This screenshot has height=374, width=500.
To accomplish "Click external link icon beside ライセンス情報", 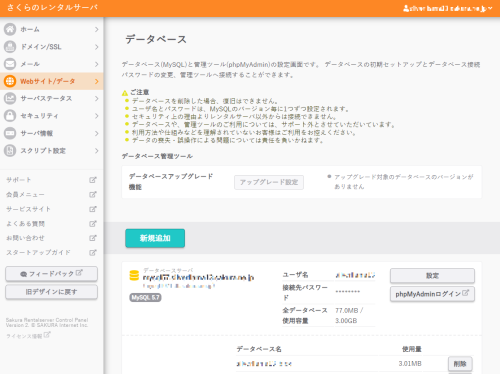I will click(x=47, y=335).
